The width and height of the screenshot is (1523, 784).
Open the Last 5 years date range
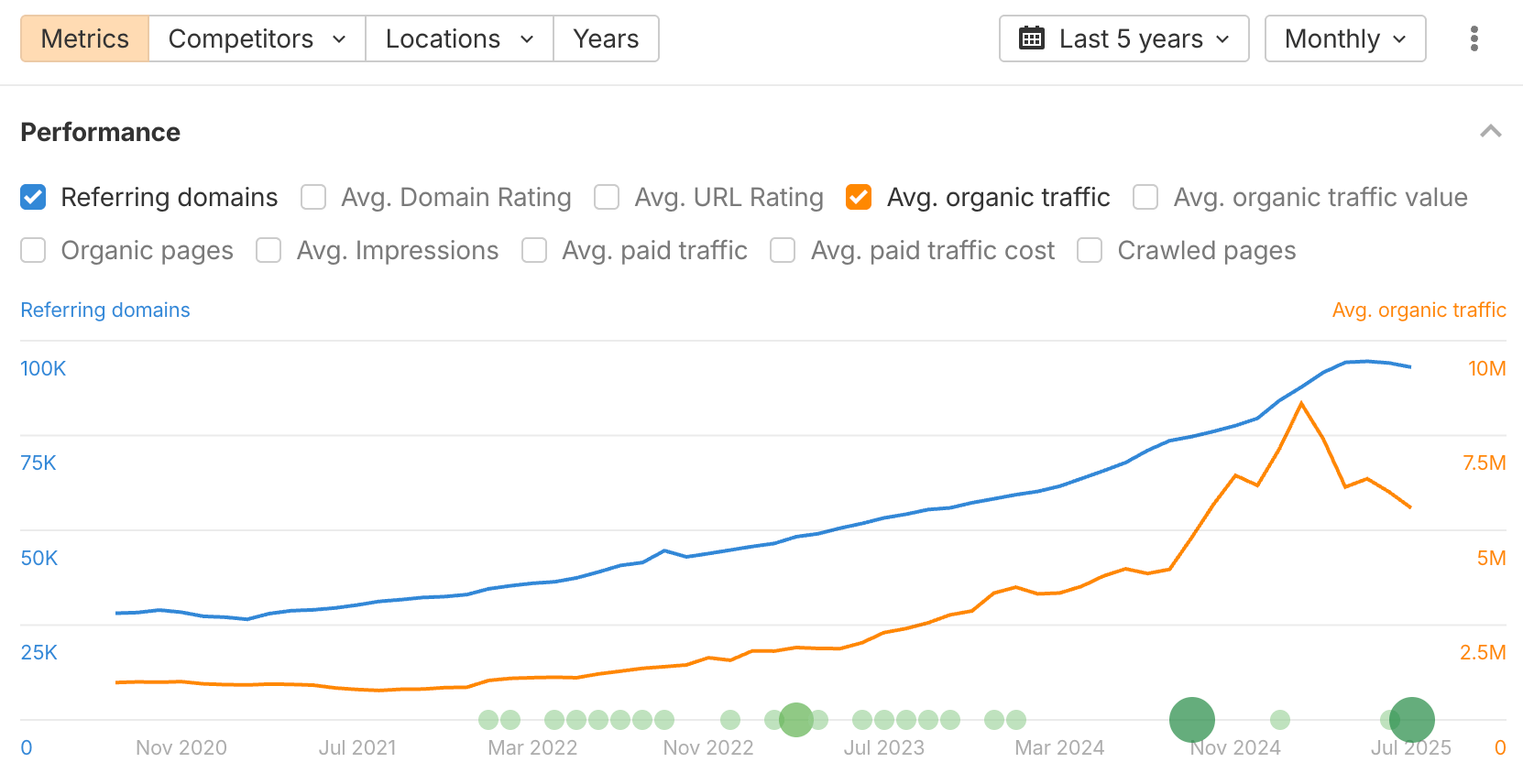[1123, 38]
